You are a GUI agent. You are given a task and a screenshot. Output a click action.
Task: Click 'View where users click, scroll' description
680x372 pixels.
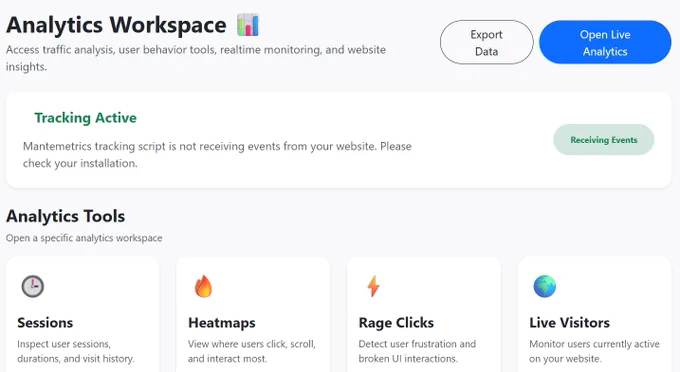pos(252,351)
